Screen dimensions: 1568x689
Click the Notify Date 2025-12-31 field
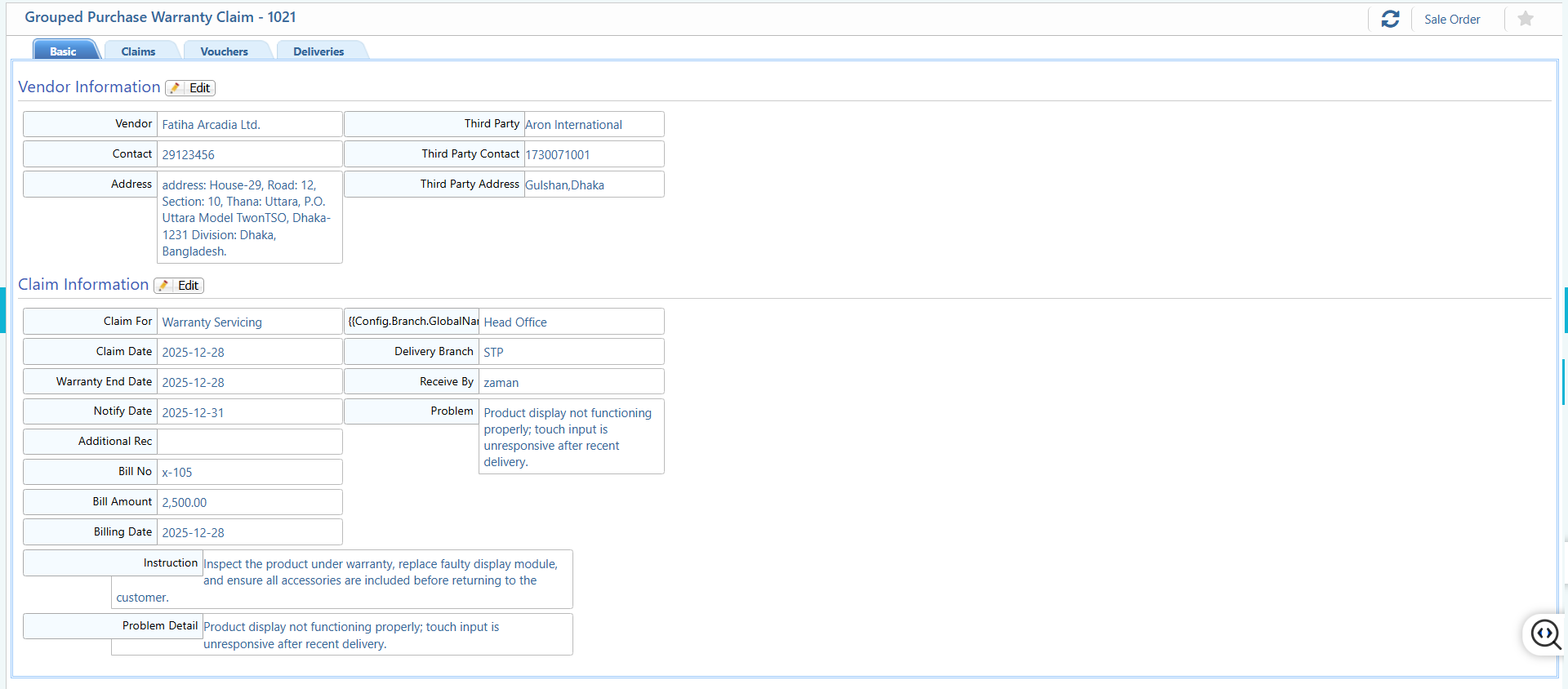pyautogui.click(x=193, y=413)
